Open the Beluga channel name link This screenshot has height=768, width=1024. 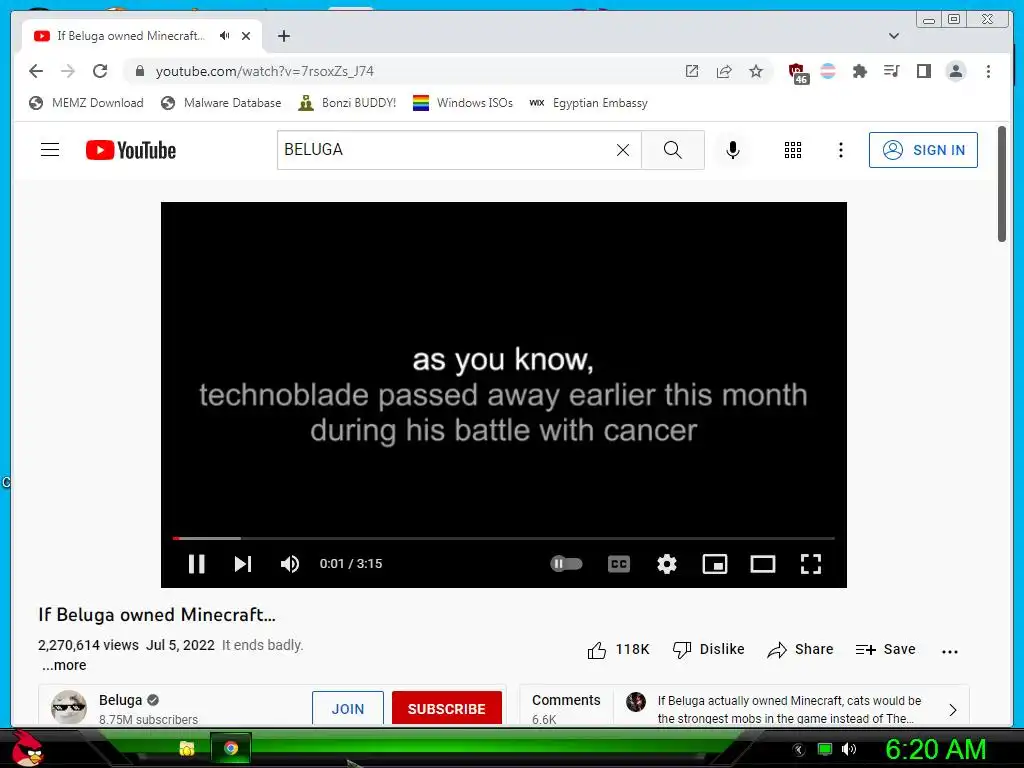[120, 700]
